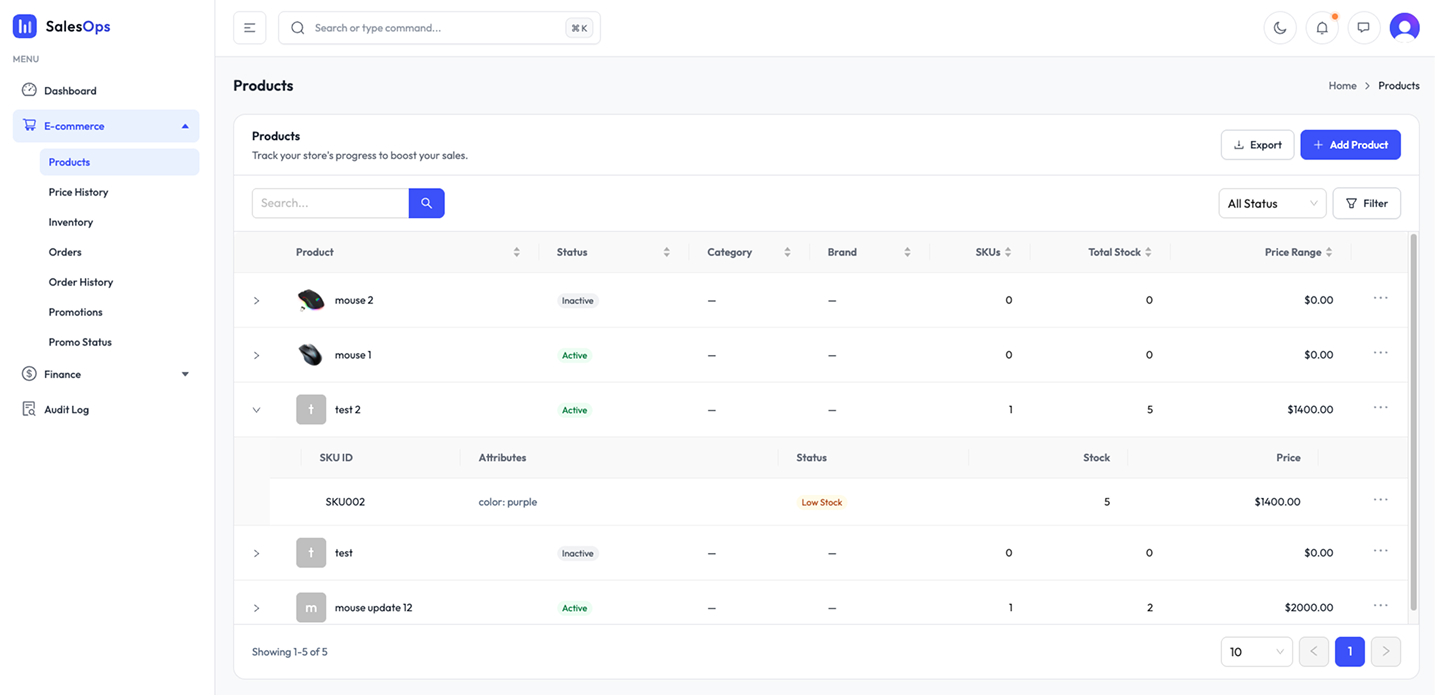Open the notifications bell

click(1322, 28)
